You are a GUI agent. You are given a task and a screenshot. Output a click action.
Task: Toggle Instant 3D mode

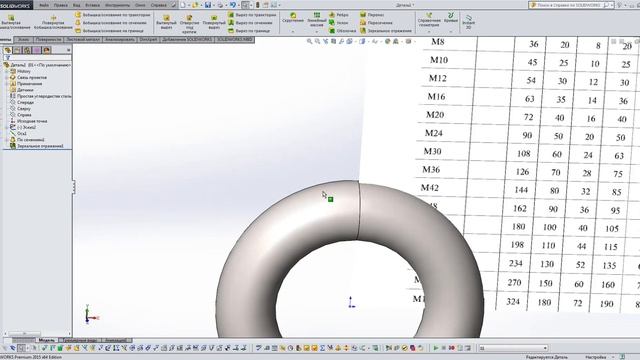click(x=468, y=22)
